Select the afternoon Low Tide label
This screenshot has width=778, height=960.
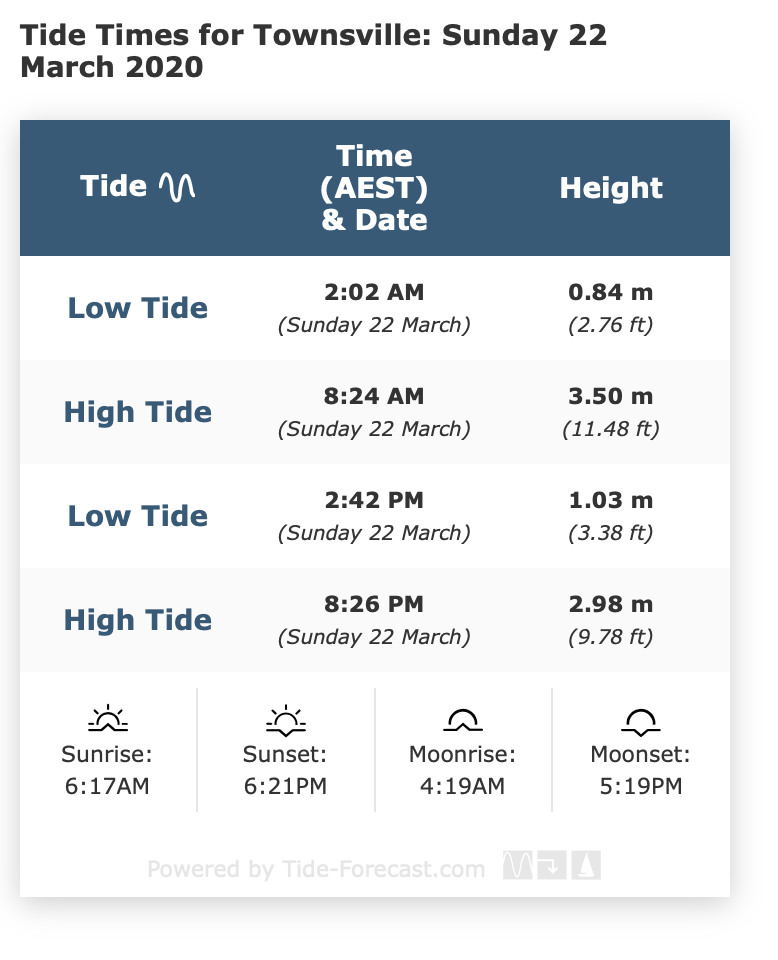(138, 516)
